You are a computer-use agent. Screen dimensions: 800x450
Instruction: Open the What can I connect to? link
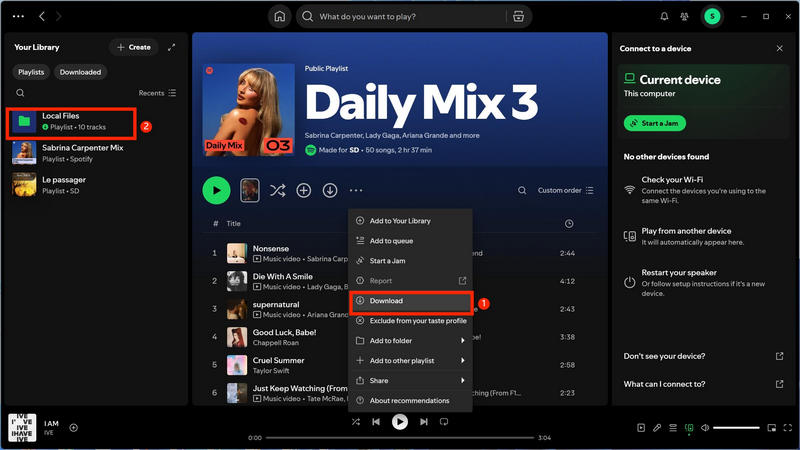(x=703, y=384)
